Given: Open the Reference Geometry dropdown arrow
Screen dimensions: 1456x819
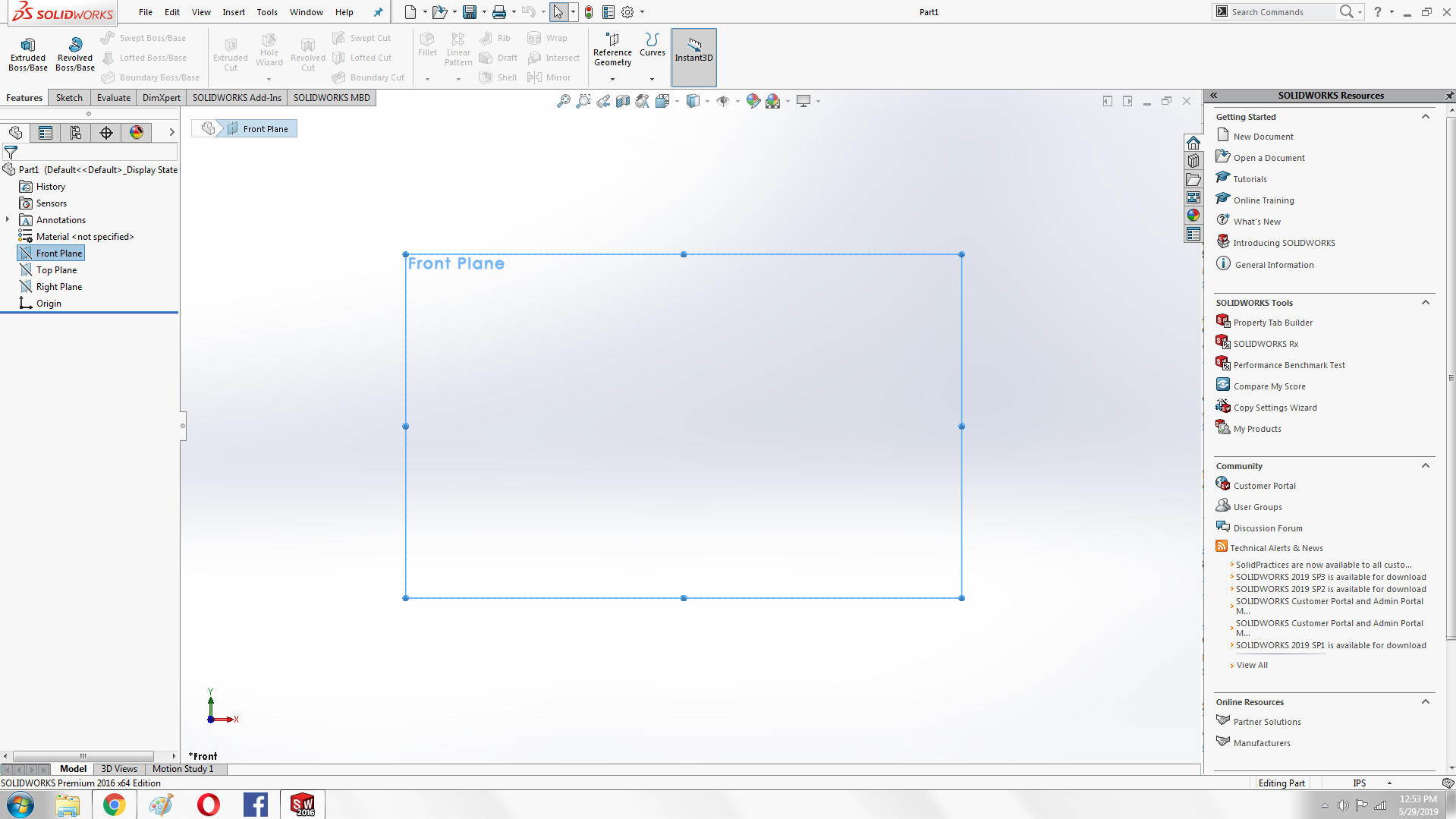Looking at the screenshot, I should [x=612, y=79].
